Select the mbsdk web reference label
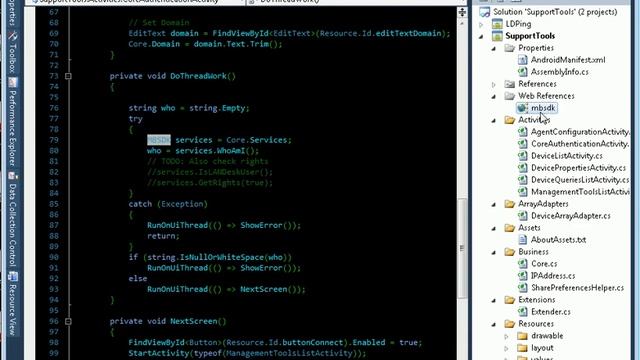 click(543, 108)
